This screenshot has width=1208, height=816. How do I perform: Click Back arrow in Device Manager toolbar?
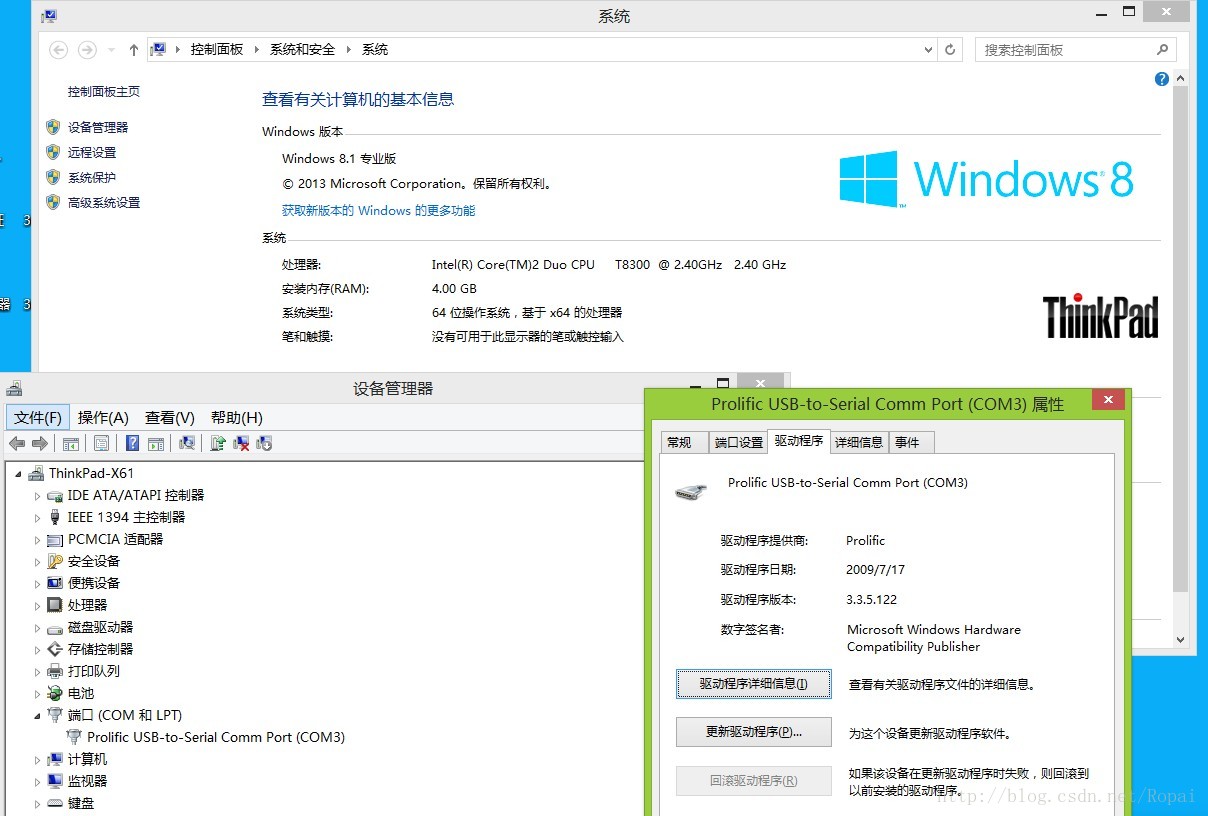click(x=17, y=443)
